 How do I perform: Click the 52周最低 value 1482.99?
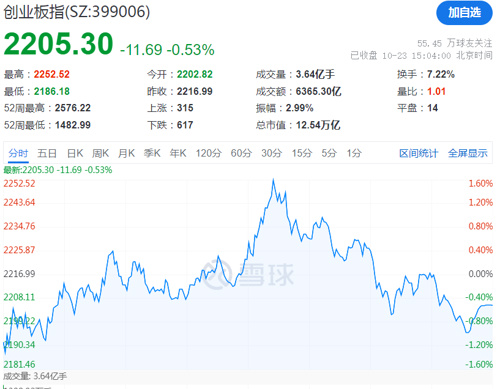tap(73, 125)
